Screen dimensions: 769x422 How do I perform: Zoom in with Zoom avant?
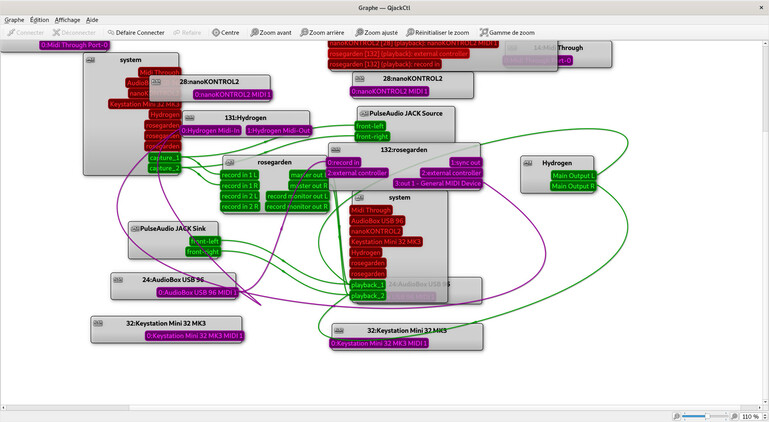coord(271,32)
